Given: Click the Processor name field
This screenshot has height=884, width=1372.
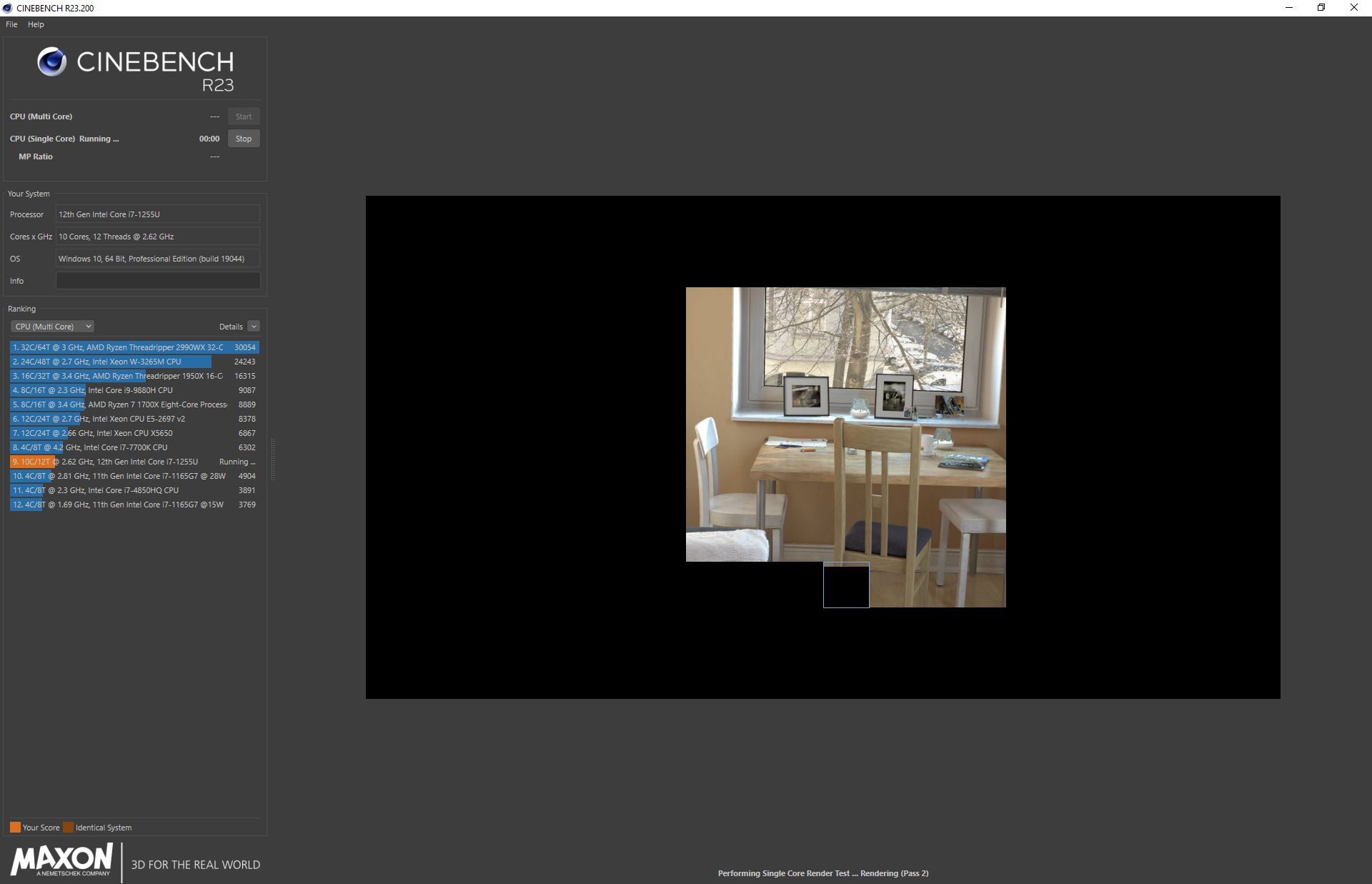Looking at the screenshot, I should coord(157,214).
